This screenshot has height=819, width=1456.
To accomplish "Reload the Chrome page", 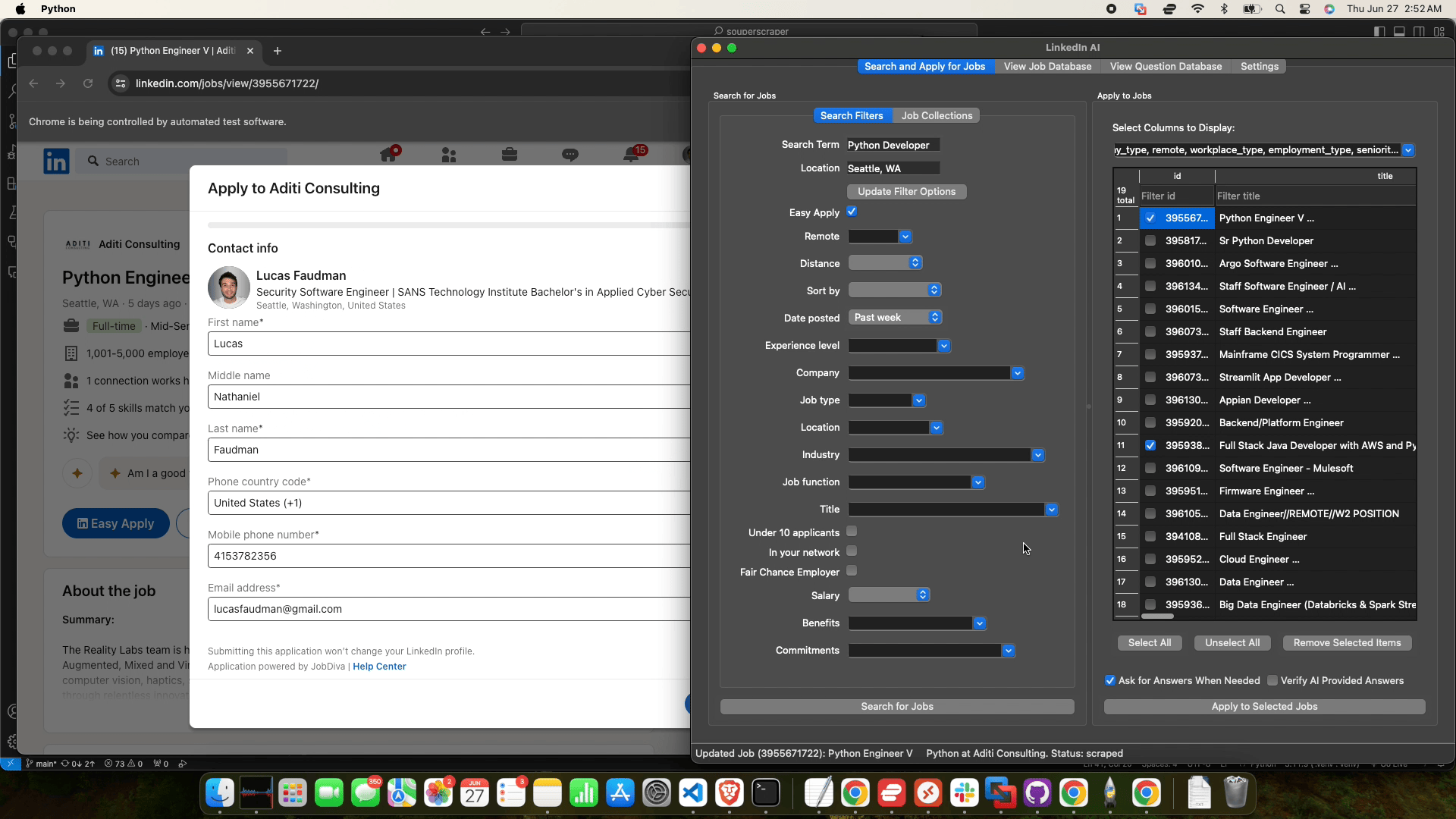I will [x=88, y=83].
